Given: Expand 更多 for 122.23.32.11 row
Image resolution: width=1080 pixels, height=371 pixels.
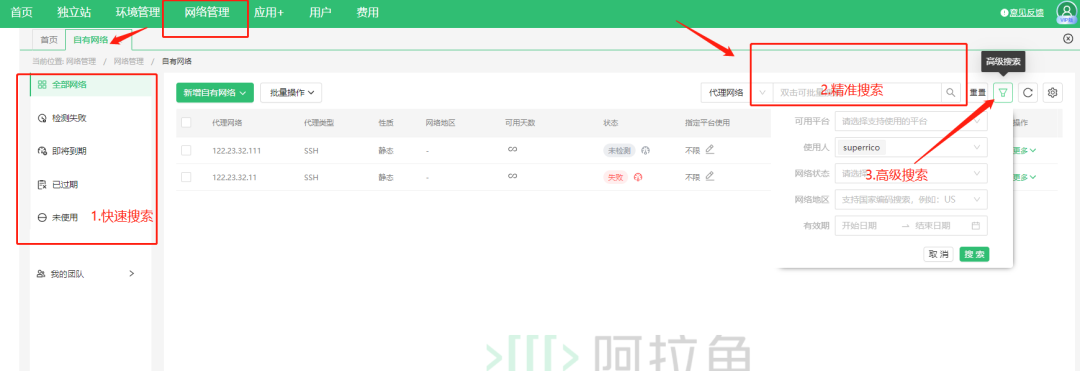Looking at the screenshot, I should coord(1024,177).
